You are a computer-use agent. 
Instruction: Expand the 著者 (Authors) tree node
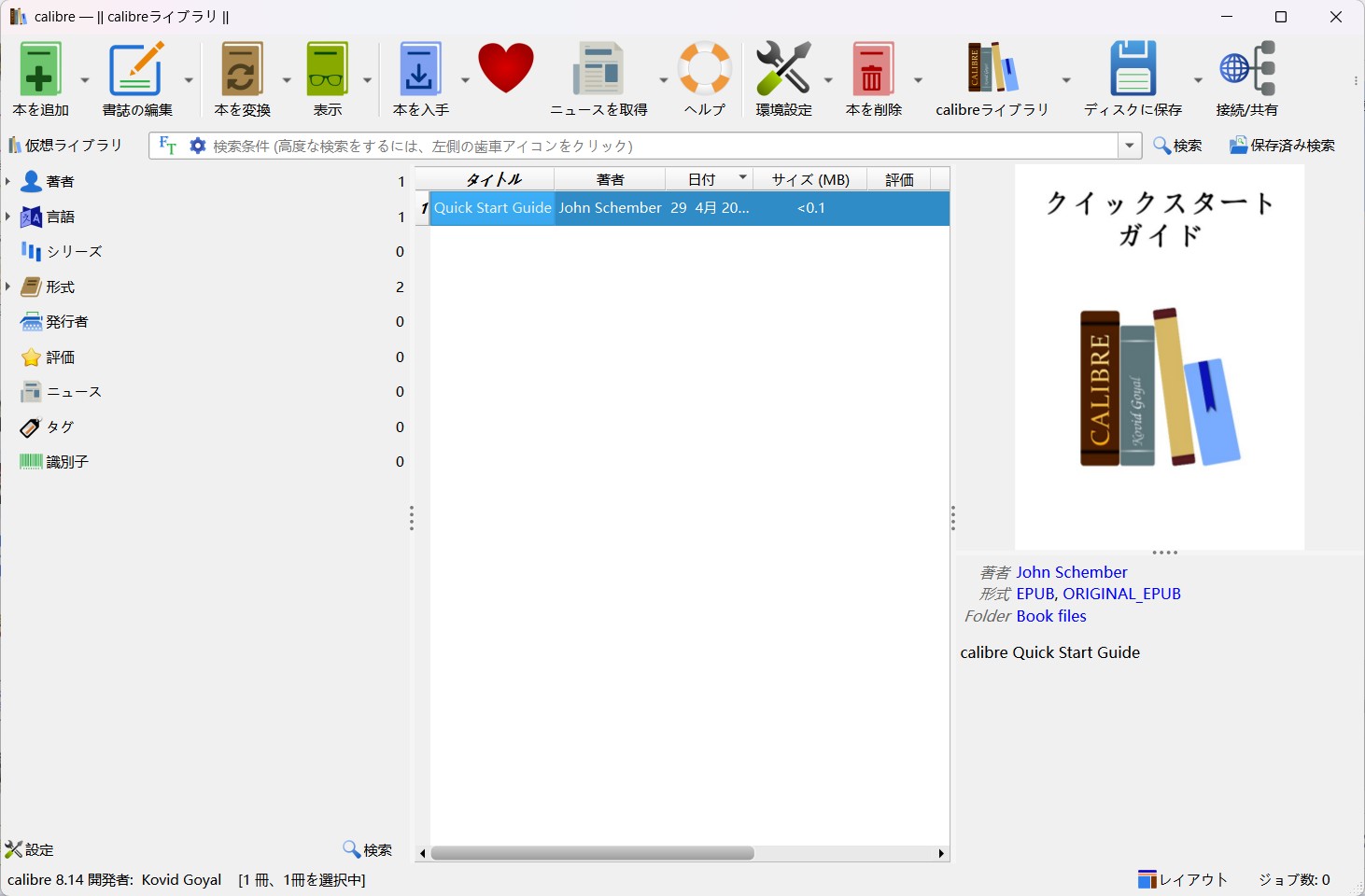[8, 181]
